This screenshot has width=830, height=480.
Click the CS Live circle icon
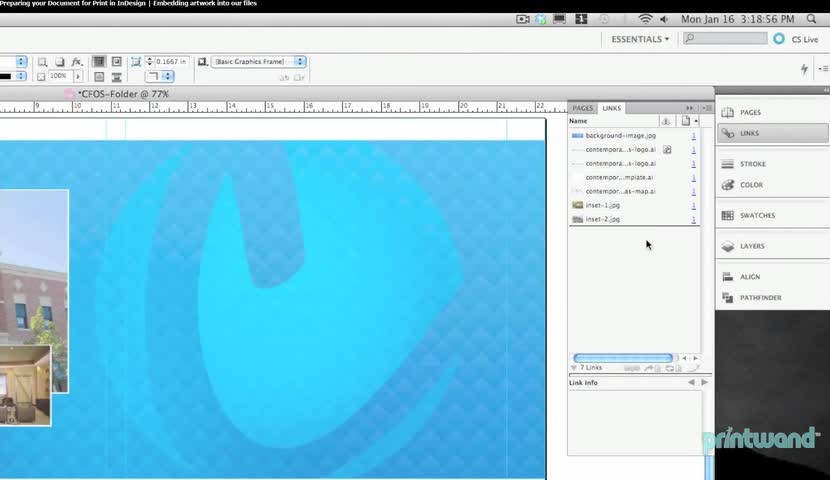click(779, 39)
